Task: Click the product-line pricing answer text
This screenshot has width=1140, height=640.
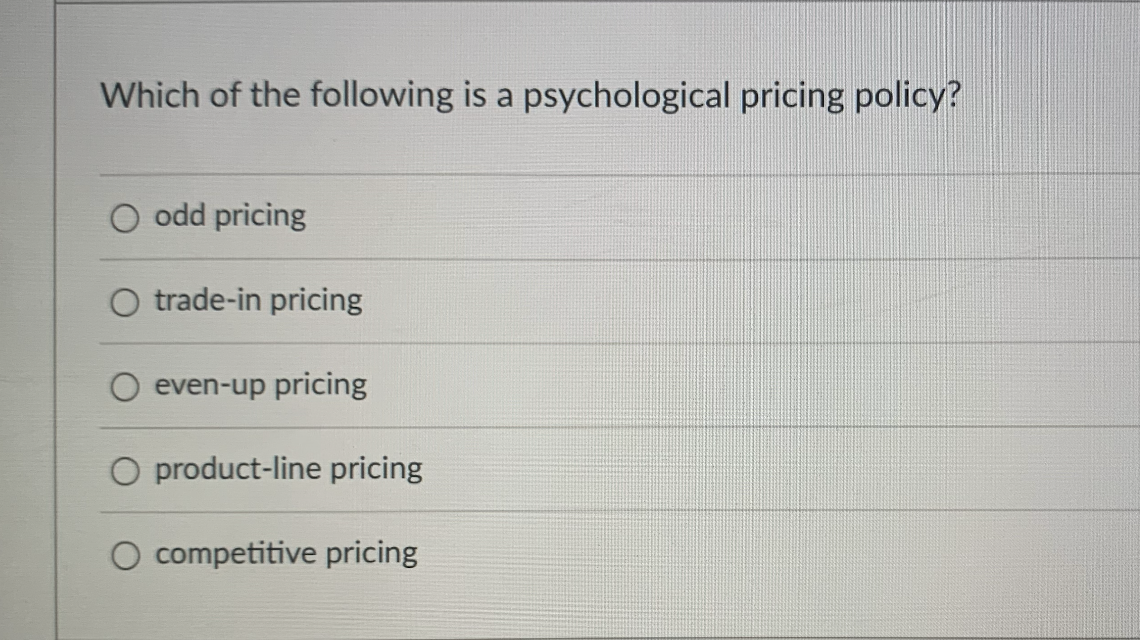Action: pos(288,468)
